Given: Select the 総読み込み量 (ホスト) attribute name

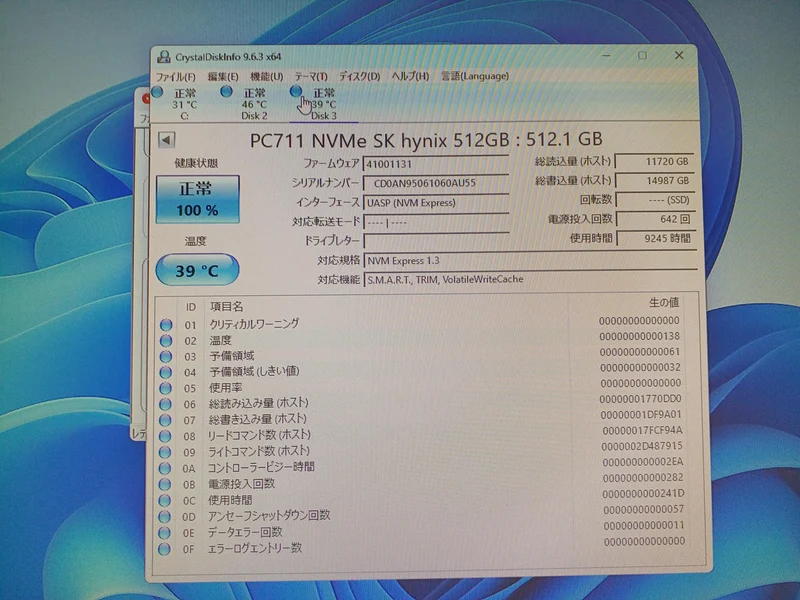Looking at the screenshot, I should click(x=259, y=403).
